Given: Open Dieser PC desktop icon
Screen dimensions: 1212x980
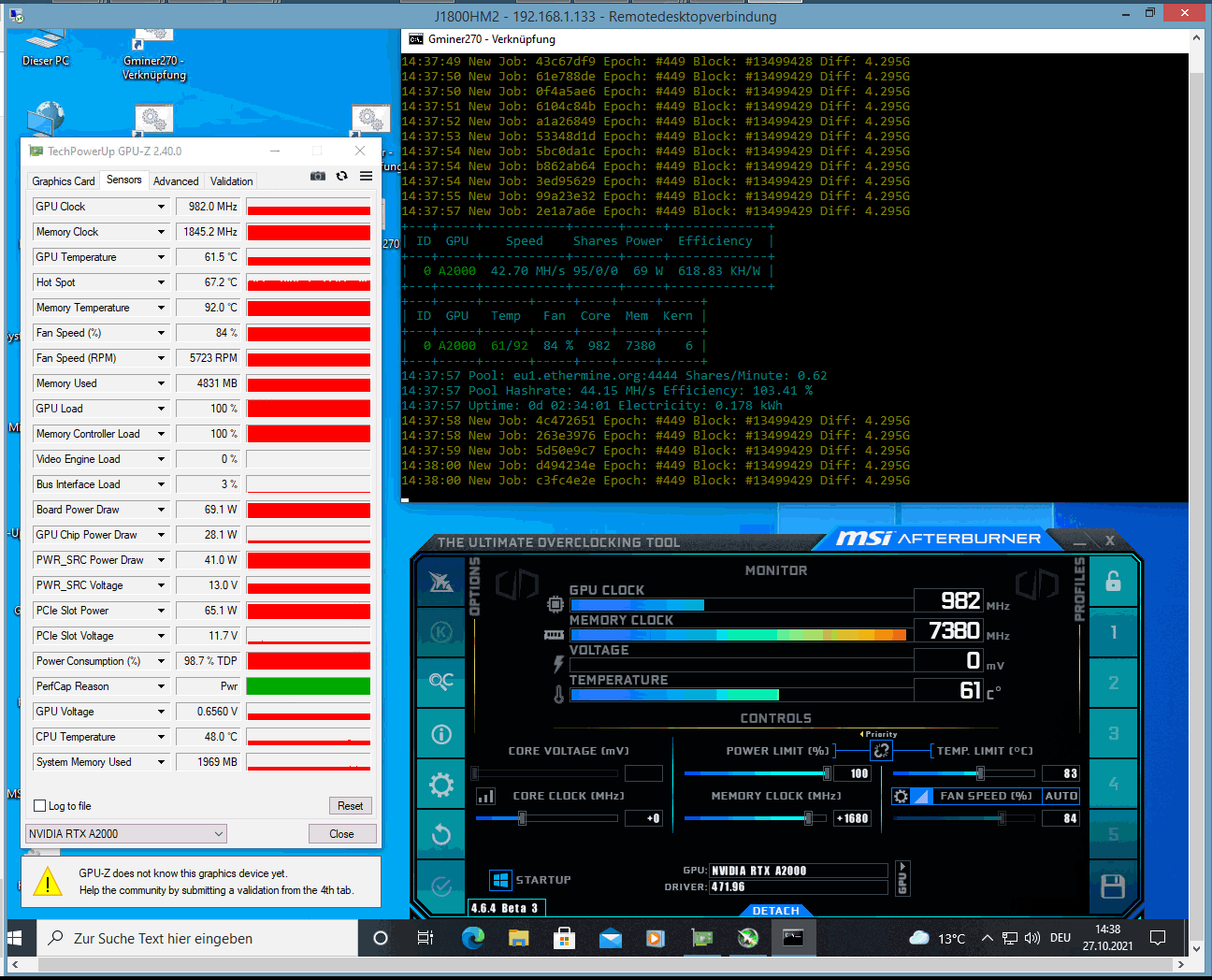Looking at the screenshot, I should click(x=45, y=47).
